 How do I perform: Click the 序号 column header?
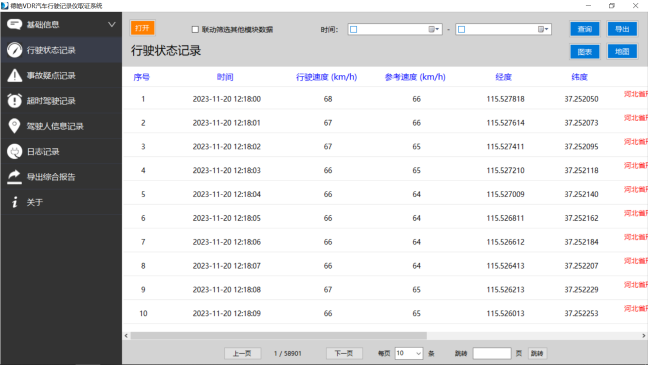141,77
